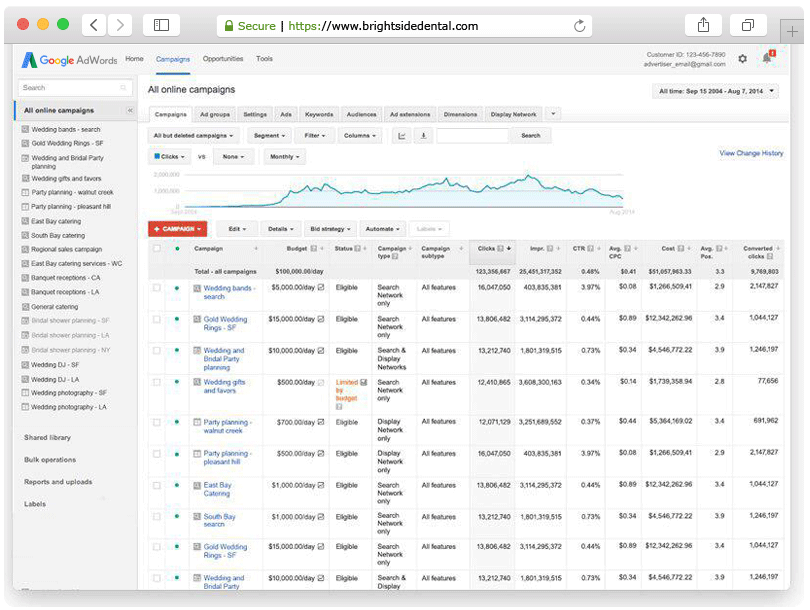The width and height of the screenshot is (810, 610).
Task: Click the Google AdWords logo
Action: pyautogui.click(x=69, y=60)
